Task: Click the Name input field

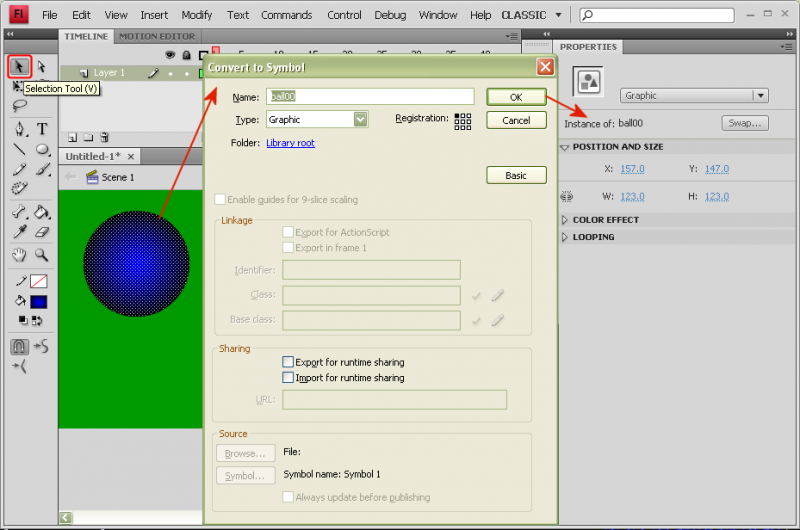Action: pyautogui.click(x=370, y=96)
